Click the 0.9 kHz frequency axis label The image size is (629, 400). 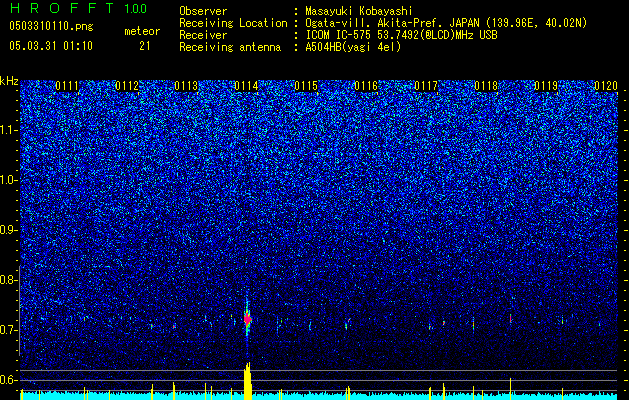pos(9,230)
